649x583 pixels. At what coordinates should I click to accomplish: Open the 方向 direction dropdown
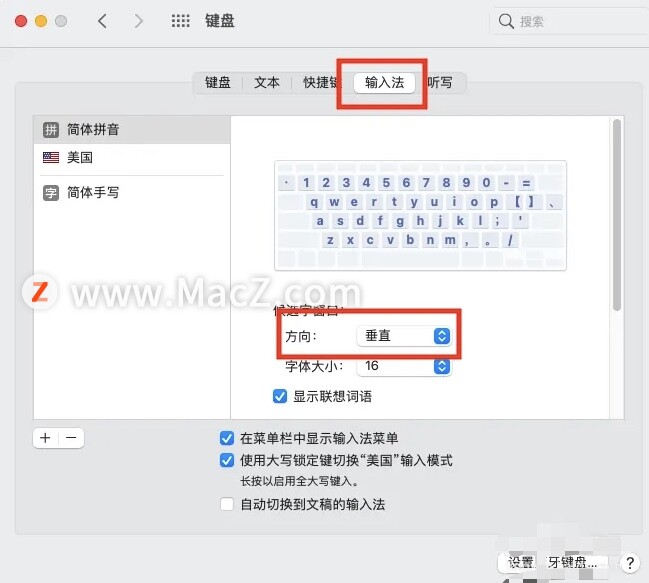(x=404, y=336)
